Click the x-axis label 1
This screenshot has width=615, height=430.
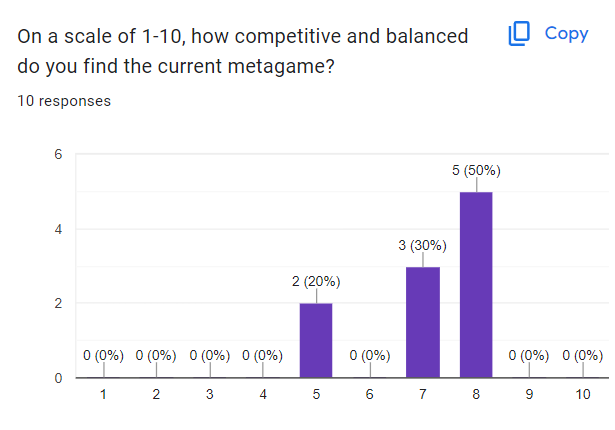(103, 395)
